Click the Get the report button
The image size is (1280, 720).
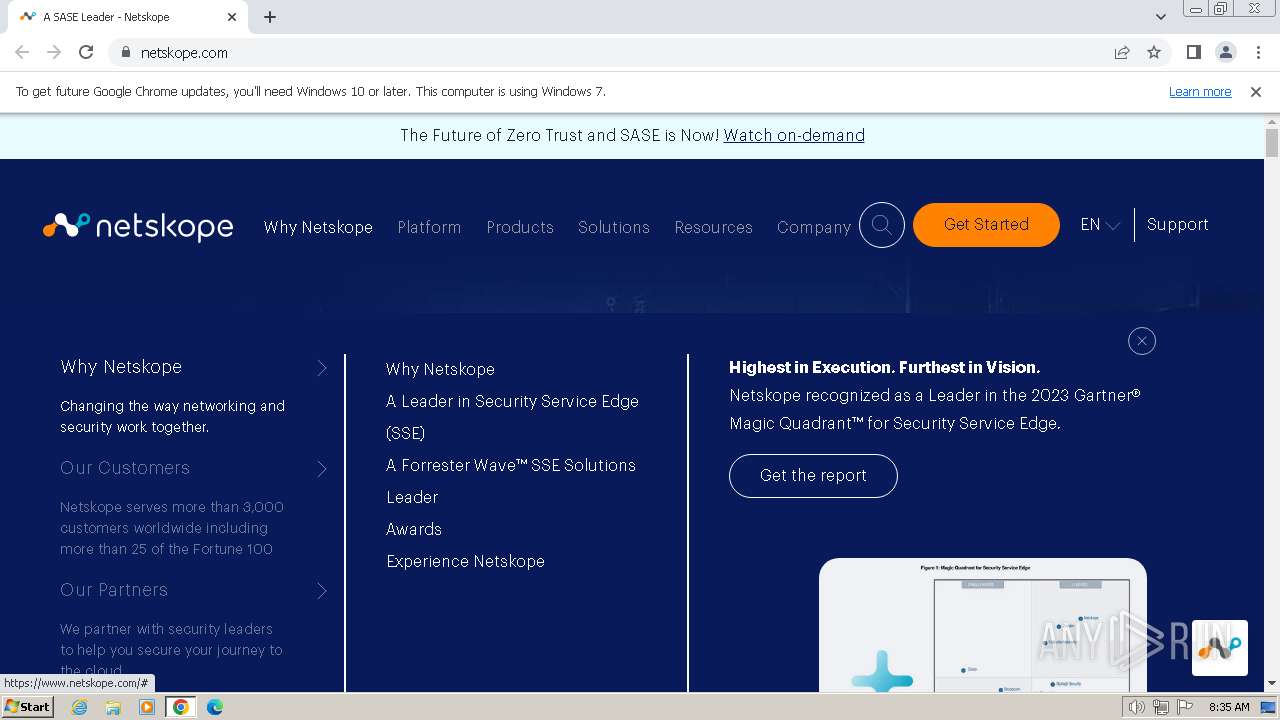point(813,476)
